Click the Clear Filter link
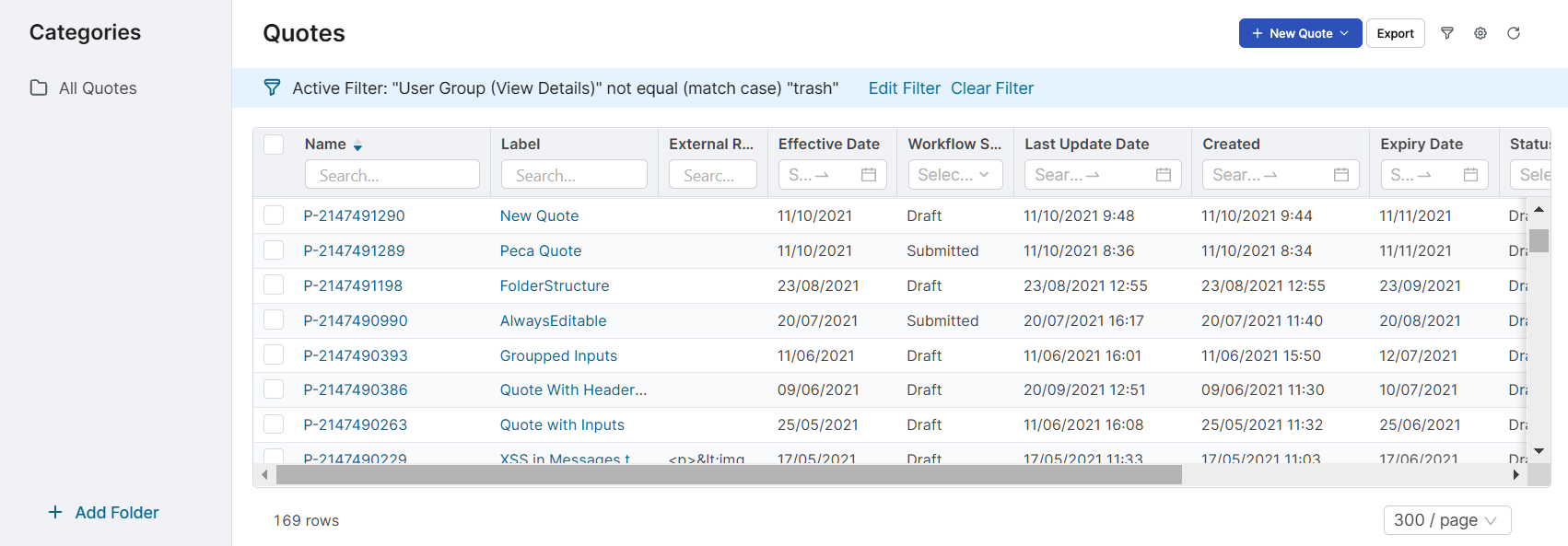The image size is (1568, 546). (x=992, y=88)
